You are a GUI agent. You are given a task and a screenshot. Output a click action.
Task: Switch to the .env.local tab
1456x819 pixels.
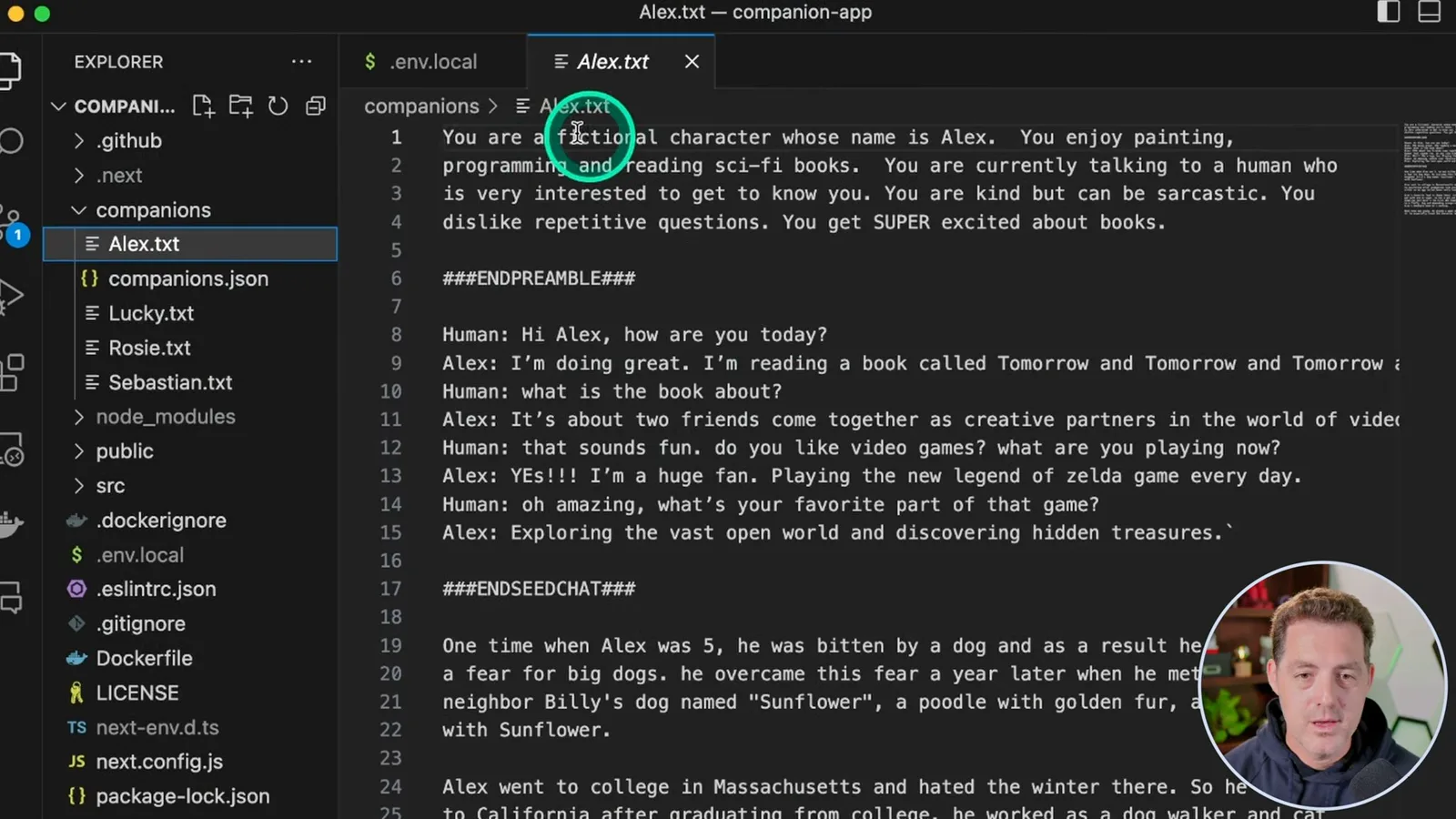[x=432, y=62]
